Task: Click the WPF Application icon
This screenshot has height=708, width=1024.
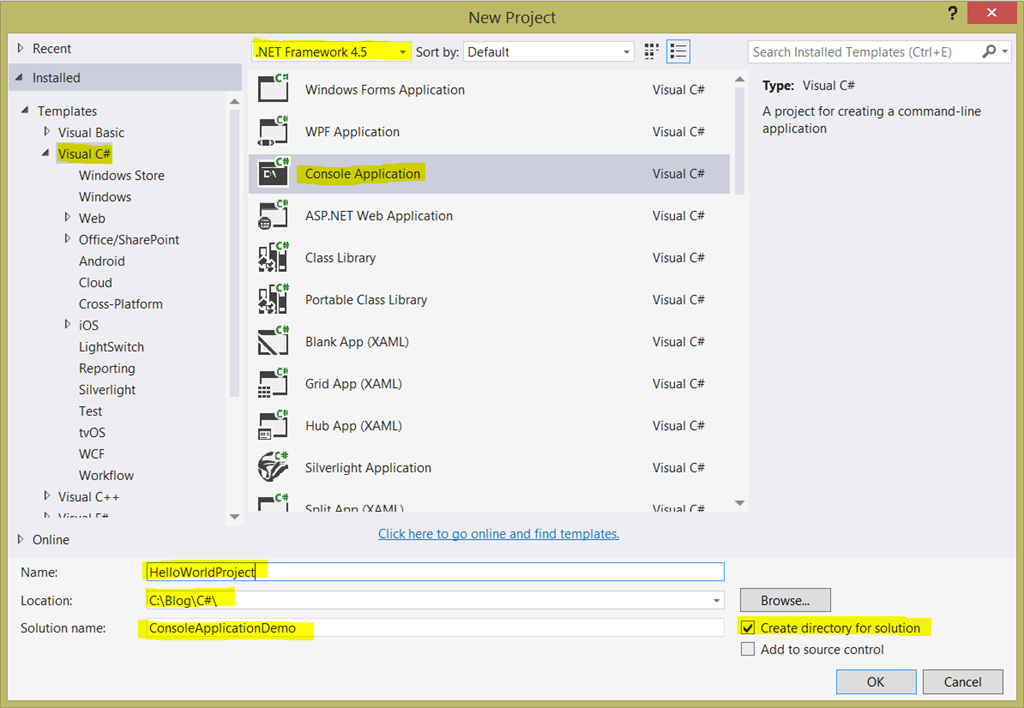Action: pyautogui.click(x=273, y=131)
